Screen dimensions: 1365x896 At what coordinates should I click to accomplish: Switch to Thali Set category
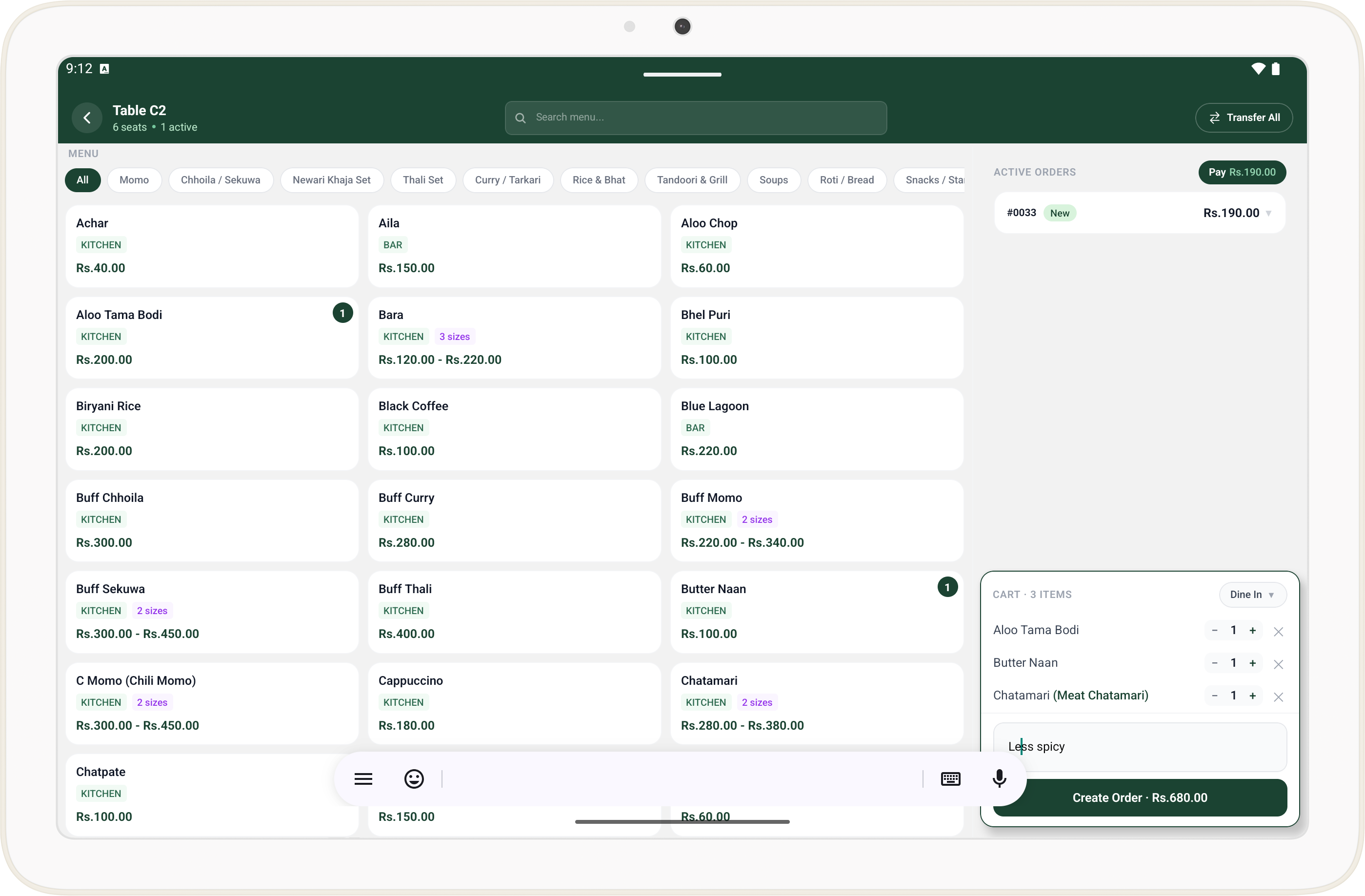point(422,180)
